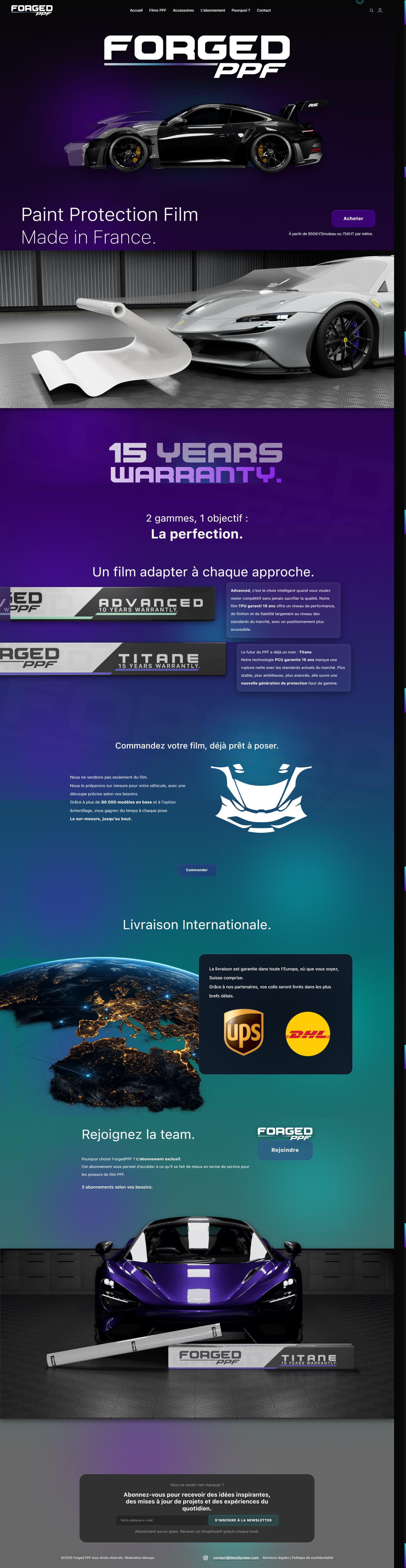Screen dimensions: 406x1568
Task: Click the UPS carrier logo
Action: (x=244, y=1032)
